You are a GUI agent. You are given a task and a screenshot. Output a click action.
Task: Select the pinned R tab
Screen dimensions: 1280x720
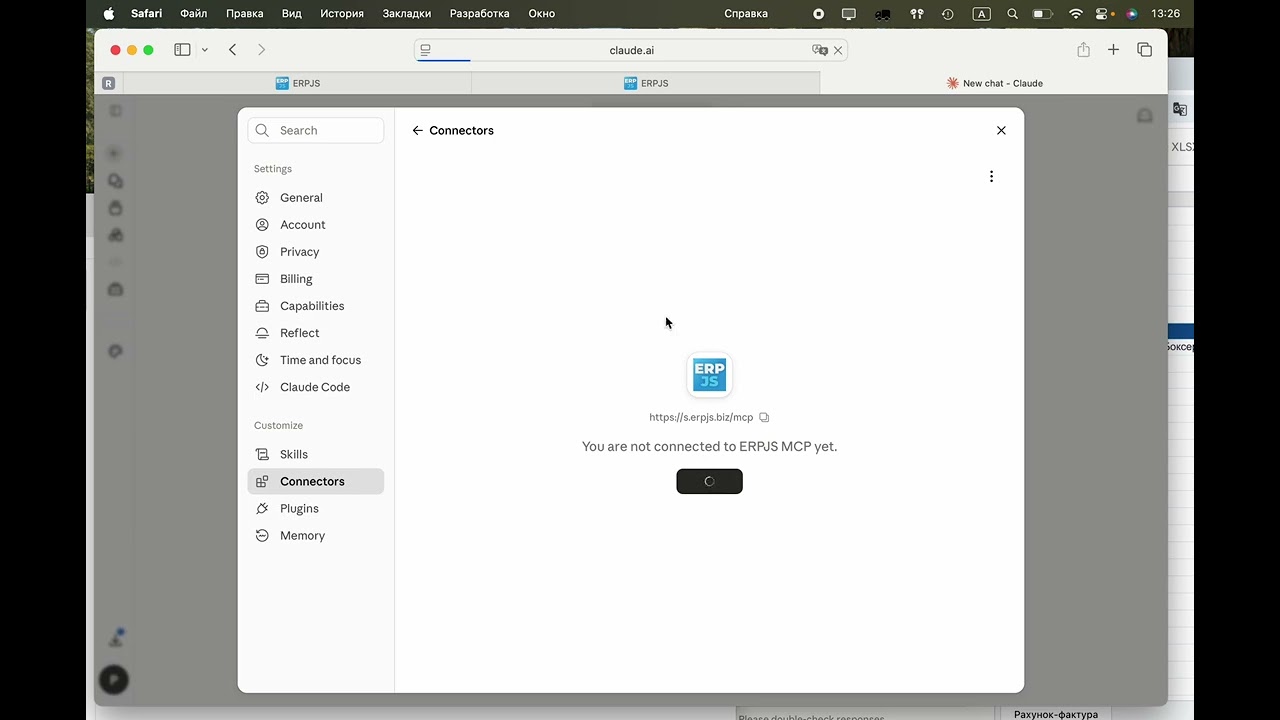click(108, 83)
